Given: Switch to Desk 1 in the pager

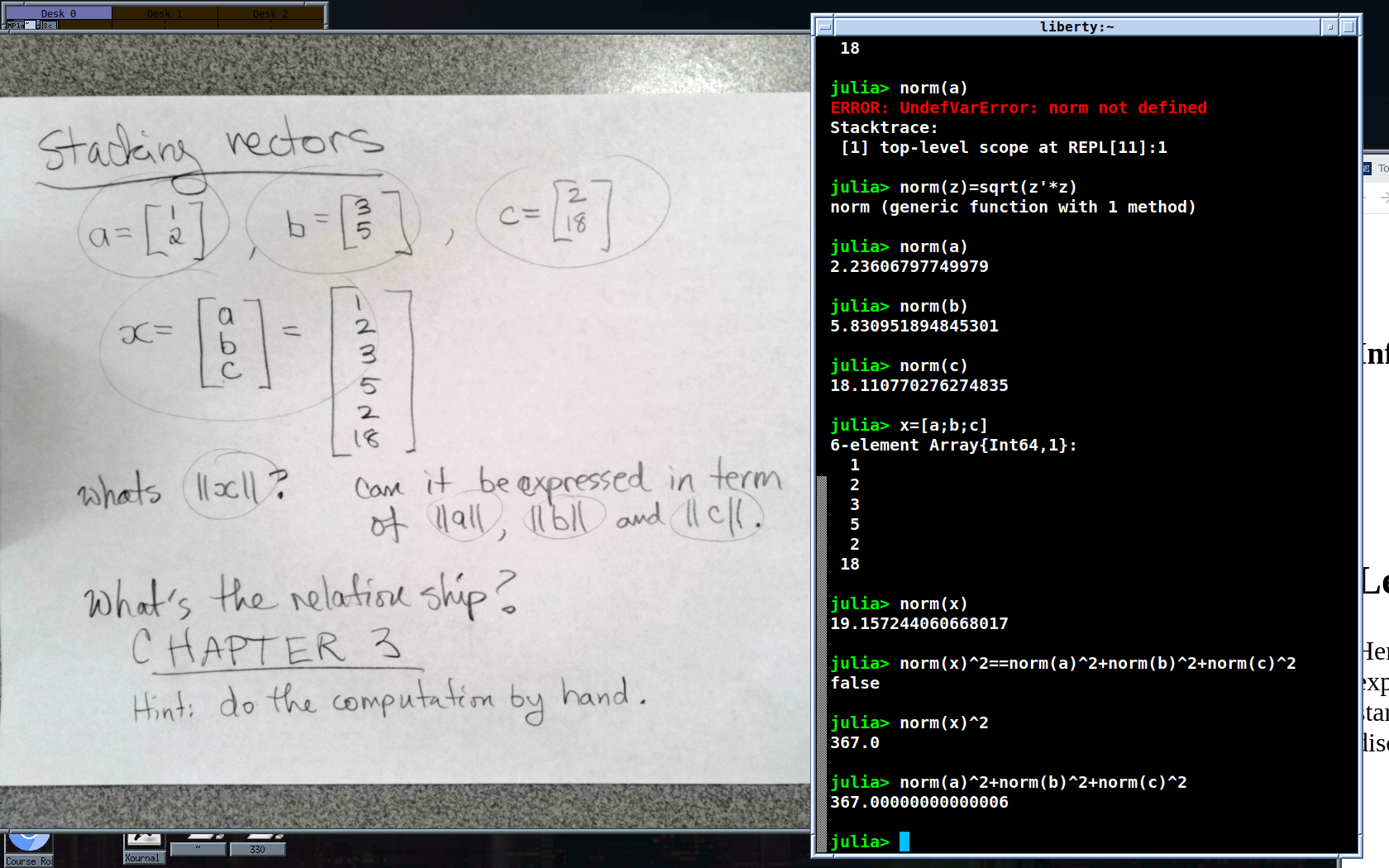Looking at the screenshot, I should coord(164,13).
